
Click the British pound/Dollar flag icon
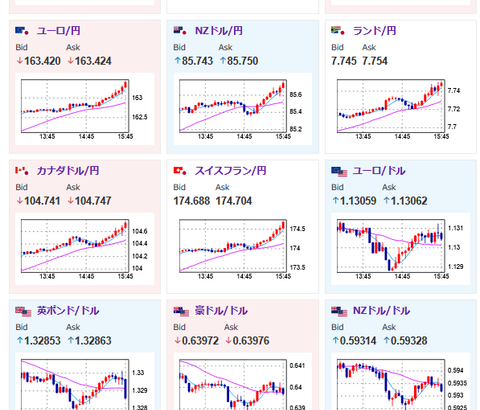tap(23, 312)
